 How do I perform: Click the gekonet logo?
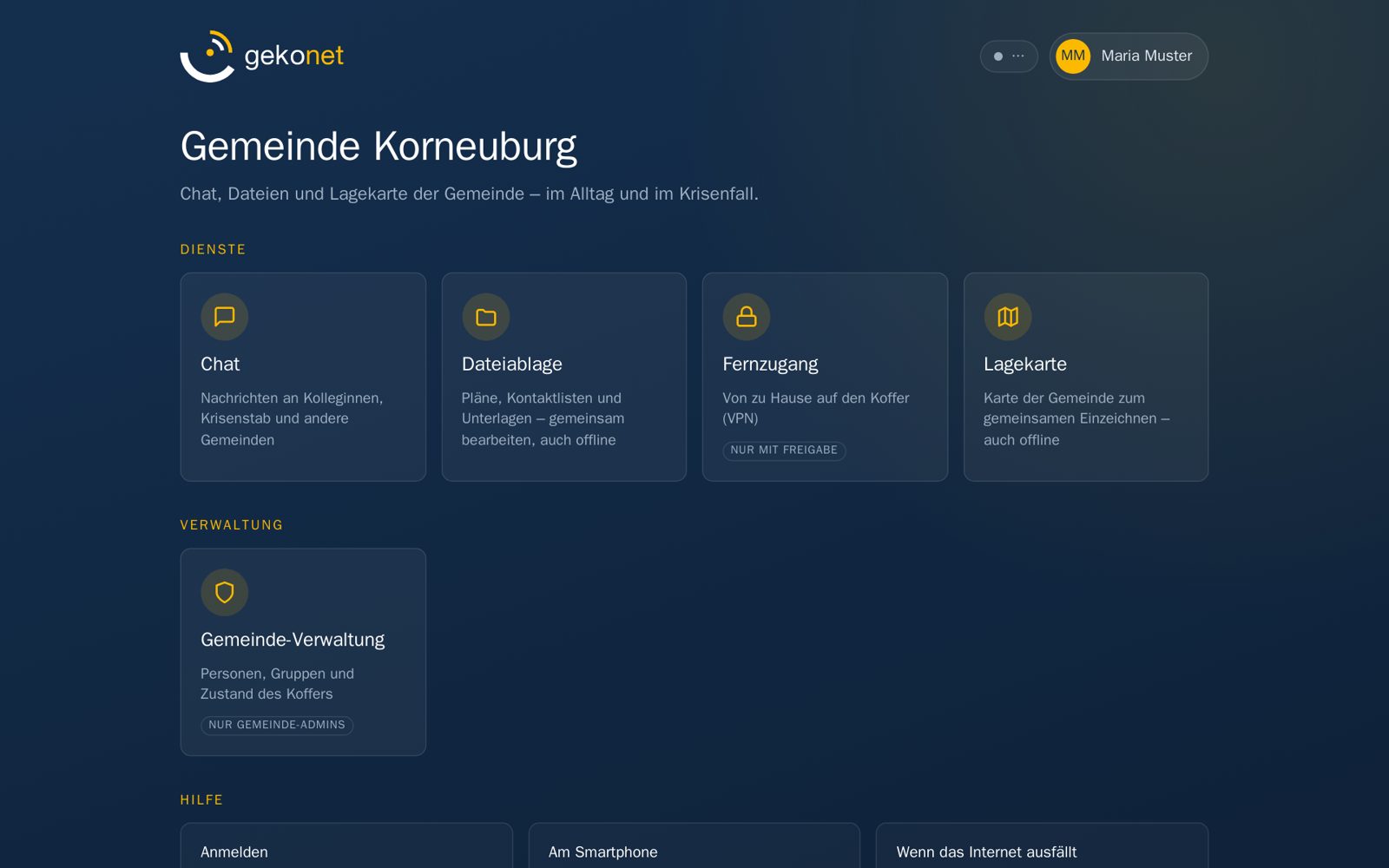(261, 56)
